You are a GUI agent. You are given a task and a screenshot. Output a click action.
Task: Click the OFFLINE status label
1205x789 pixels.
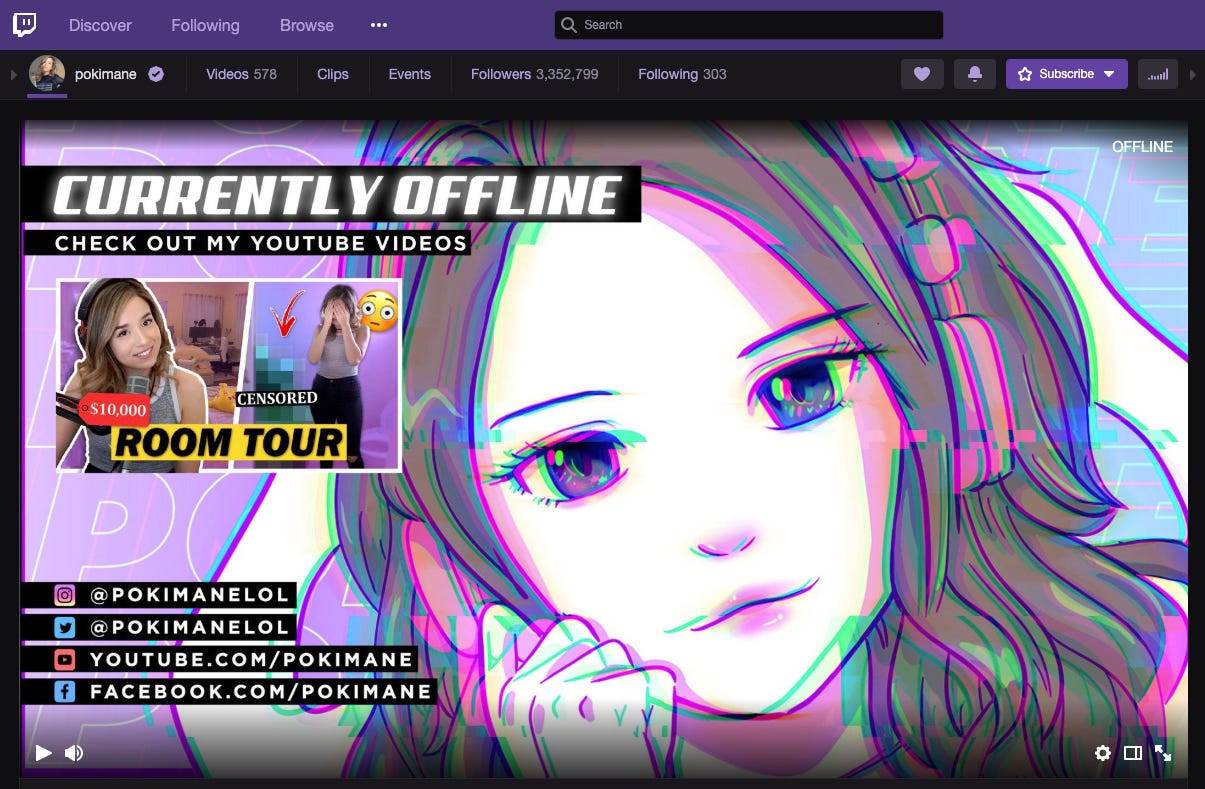coord(1142,147)
